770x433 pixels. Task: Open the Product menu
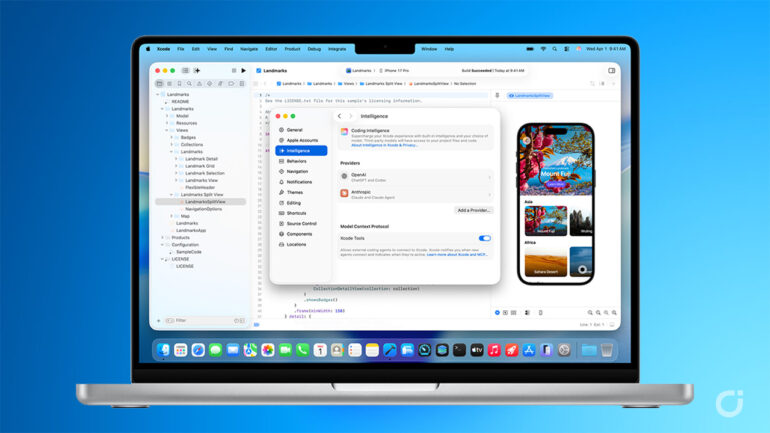(x=292, y=48)
